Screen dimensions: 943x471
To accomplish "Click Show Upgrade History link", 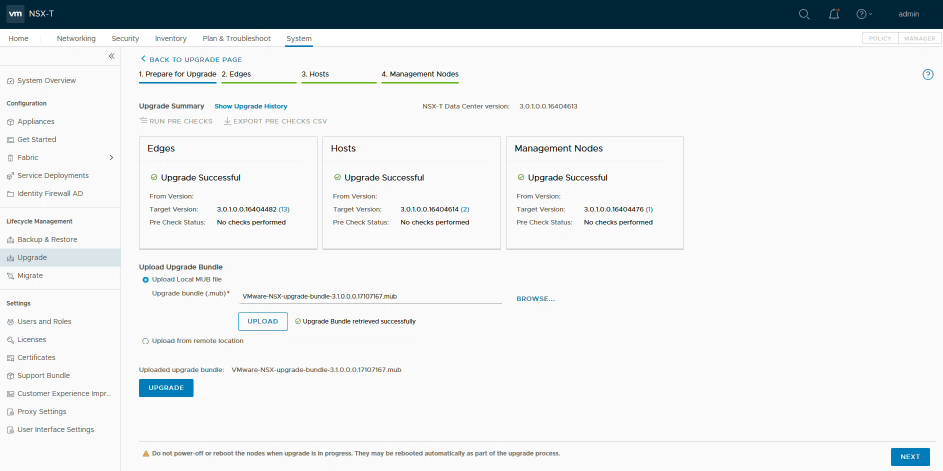I will click(x=250, y=106).
